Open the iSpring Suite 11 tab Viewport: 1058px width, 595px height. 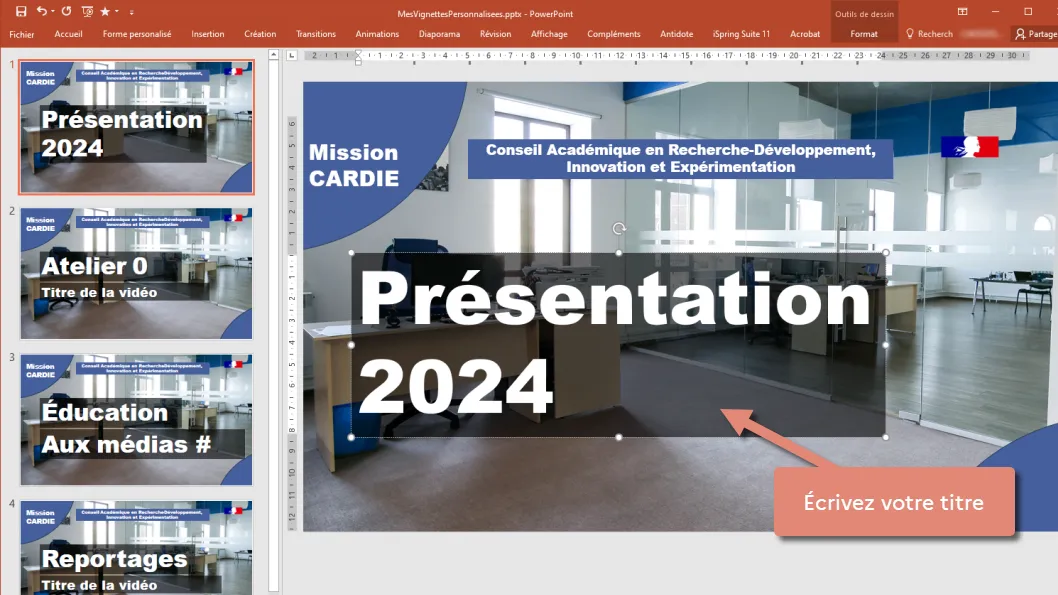point(742,34)
